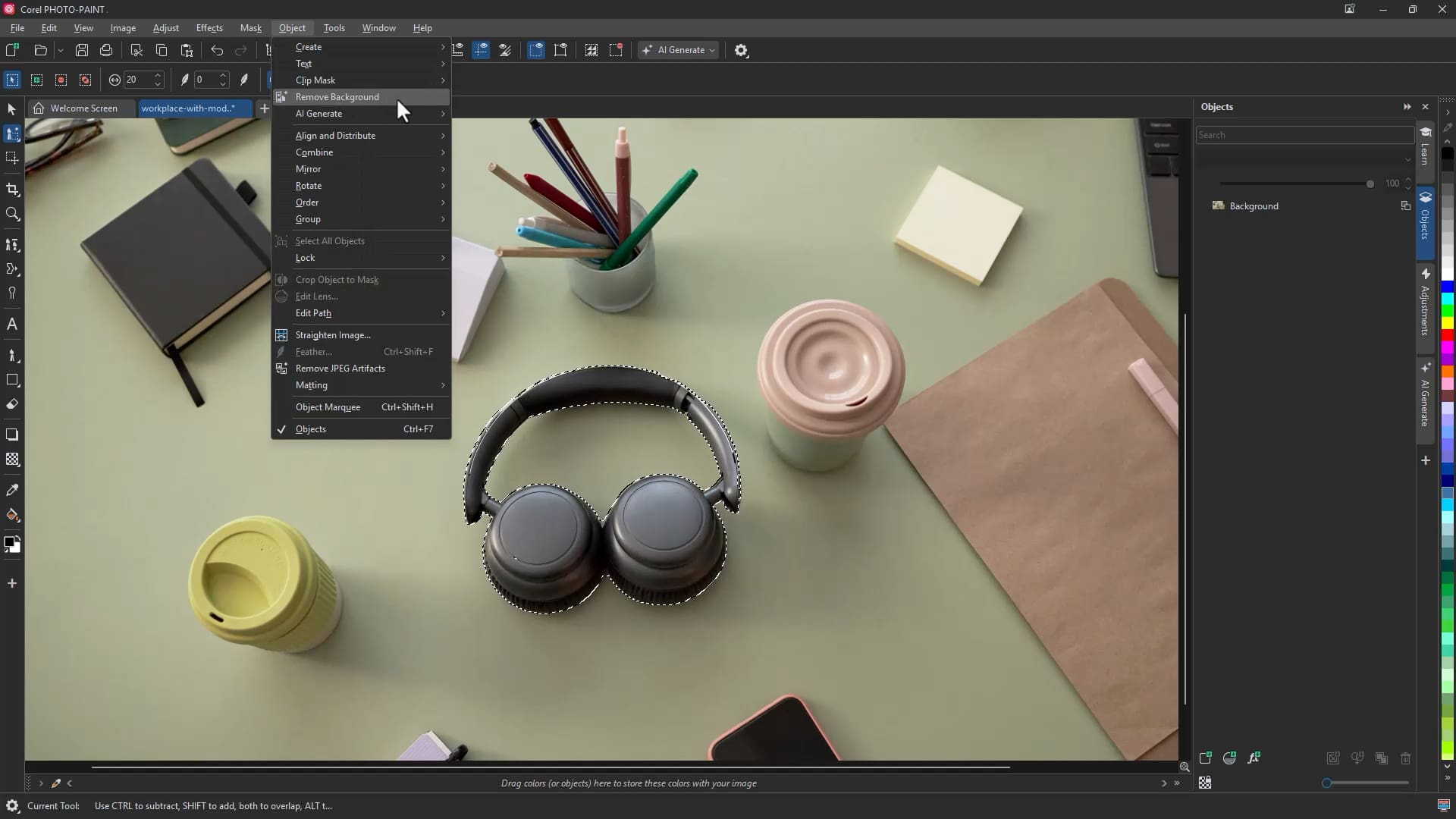1456x819 pixels.
Task: Select the Text tool in toolbox
Action: coord(12,325)
